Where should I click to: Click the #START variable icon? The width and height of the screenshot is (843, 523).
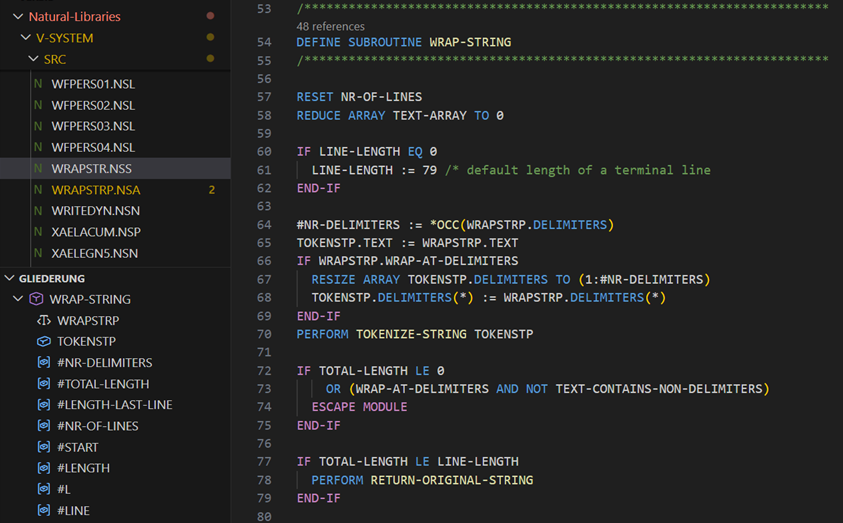[x=44, y=447]
